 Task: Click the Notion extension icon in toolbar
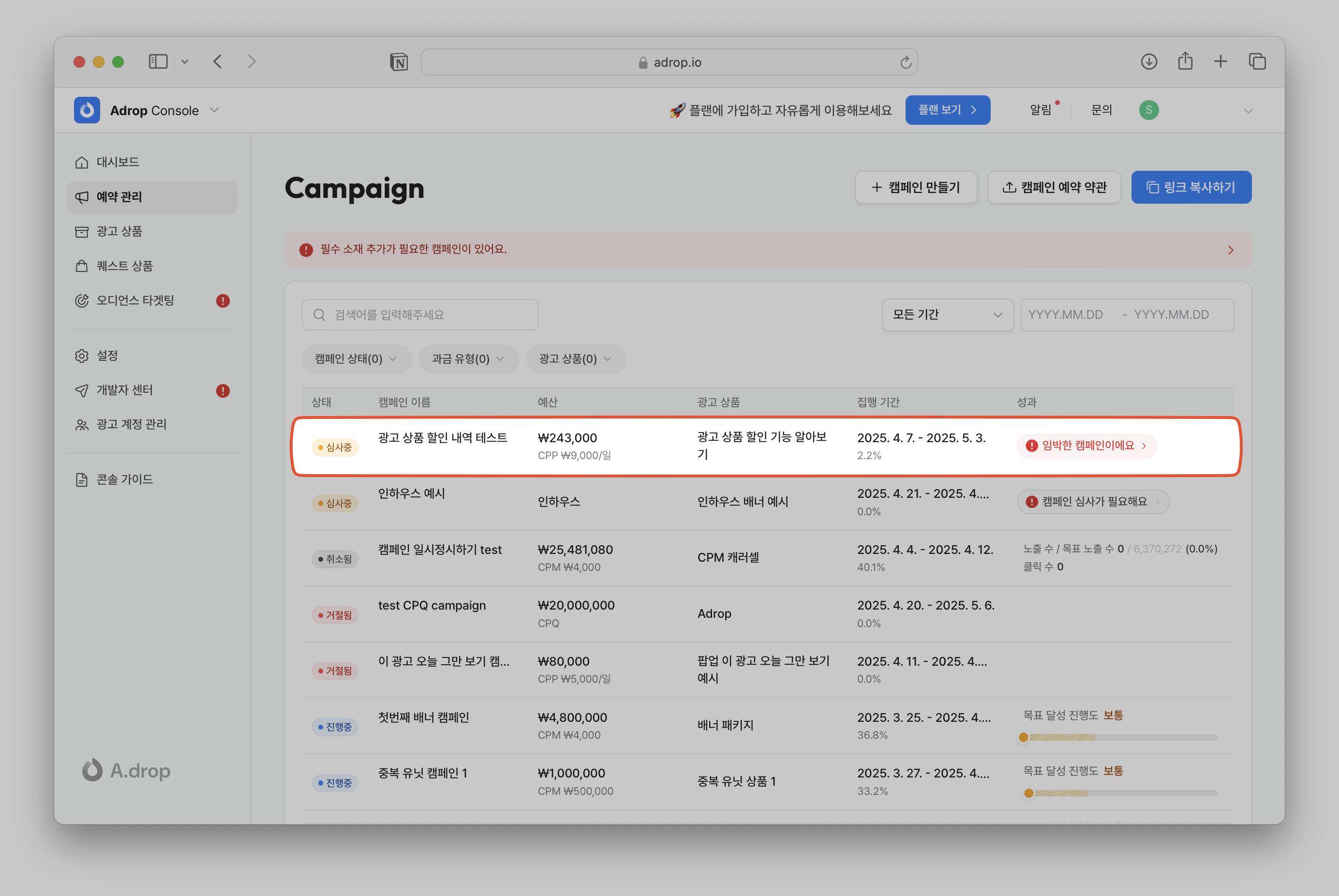tap(399, 62)
